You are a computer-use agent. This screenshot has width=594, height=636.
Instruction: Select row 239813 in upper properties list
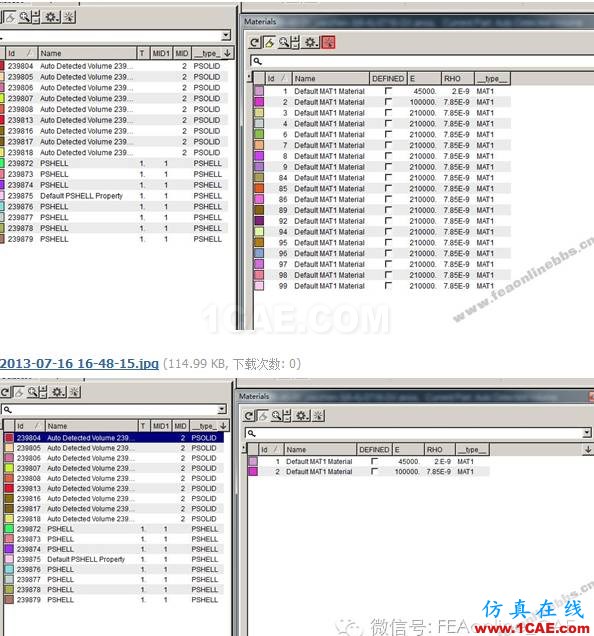[x=114, y=120]
